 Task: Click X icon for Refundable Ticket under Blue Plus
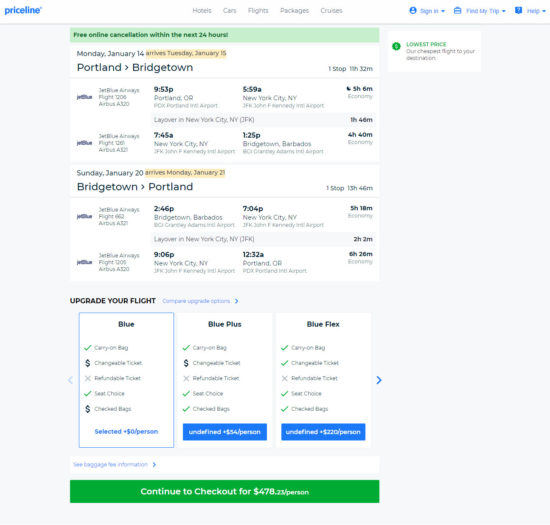click(x=186, y=378)
